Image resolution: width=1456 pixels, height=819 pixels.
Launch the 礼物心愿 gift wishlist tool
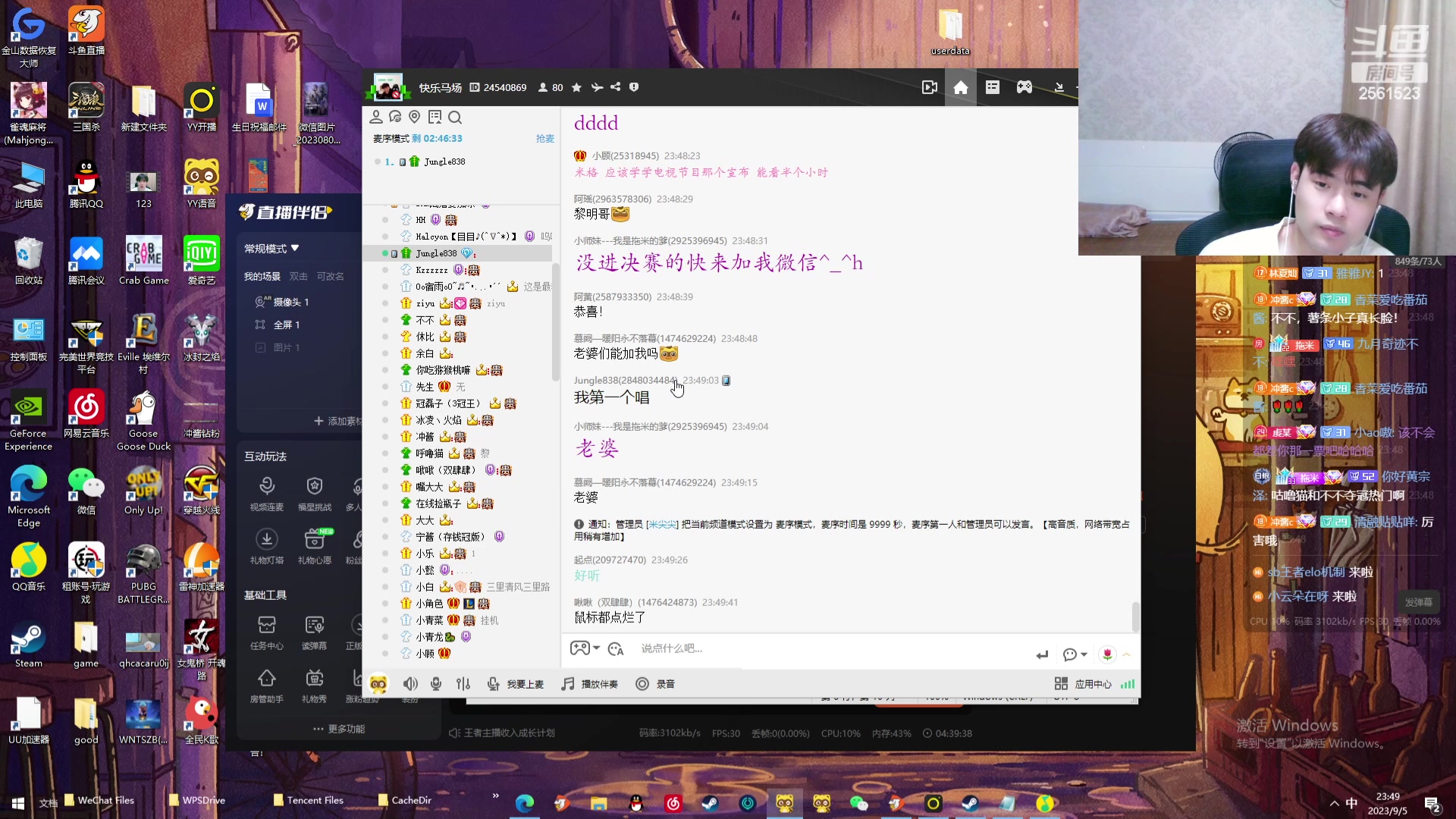(x=315, y=544)
